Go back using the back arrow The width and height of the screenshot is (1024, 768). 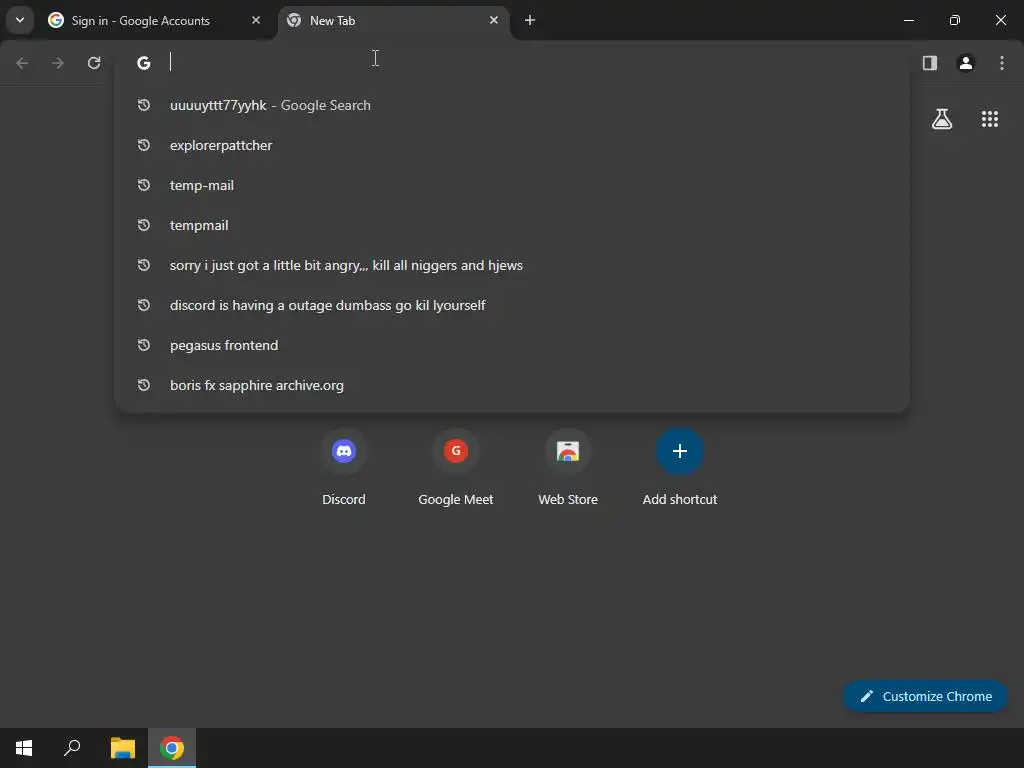click(x=22, y=63)
